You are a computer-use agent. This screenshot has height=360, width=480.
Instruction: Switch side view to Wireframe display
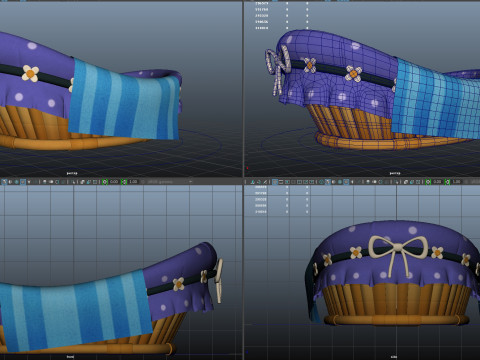tap(322, 182)
